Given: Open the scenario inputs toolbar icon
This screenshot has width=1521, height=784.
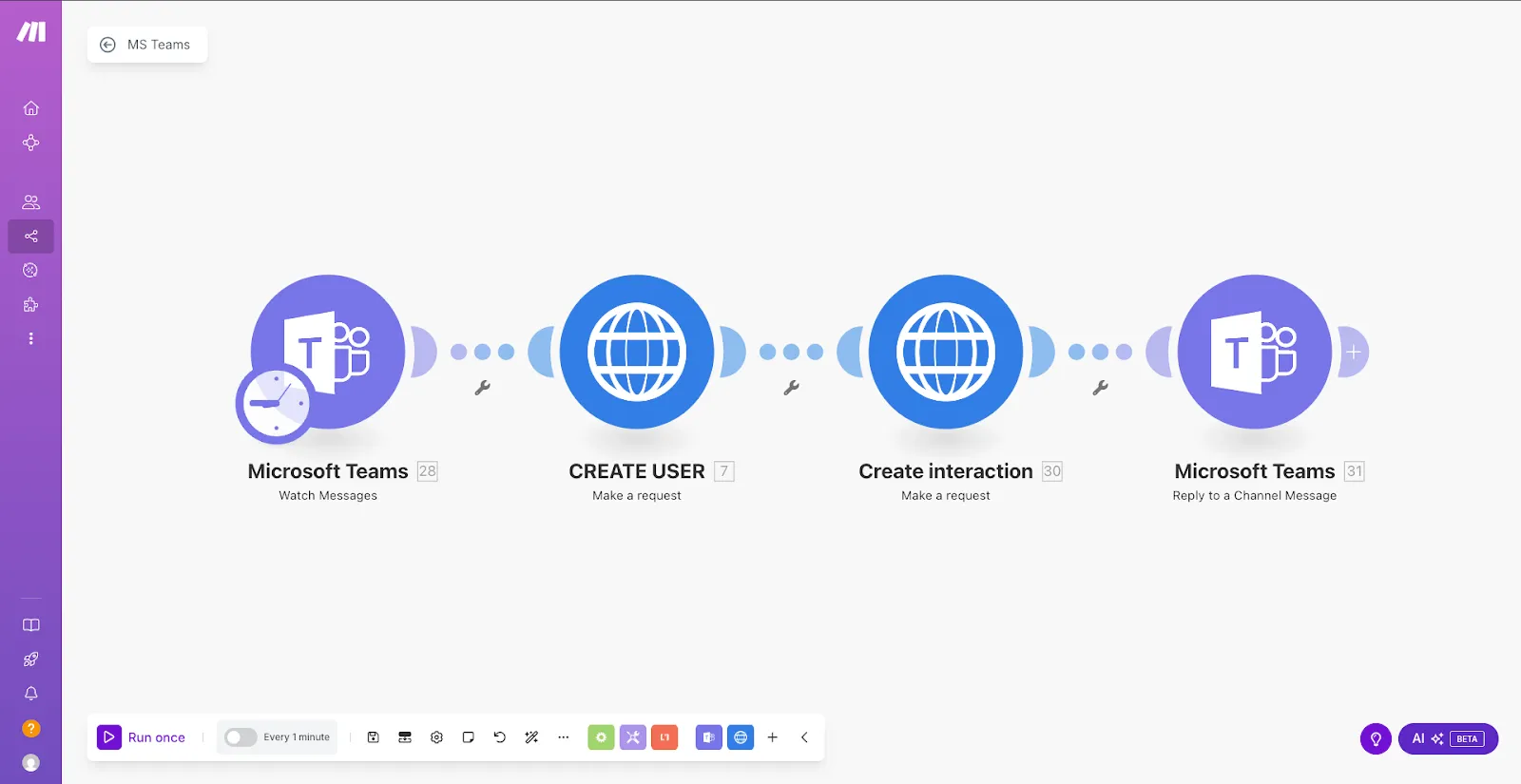Looking at the screenshot, I should (x=405, y=737).
